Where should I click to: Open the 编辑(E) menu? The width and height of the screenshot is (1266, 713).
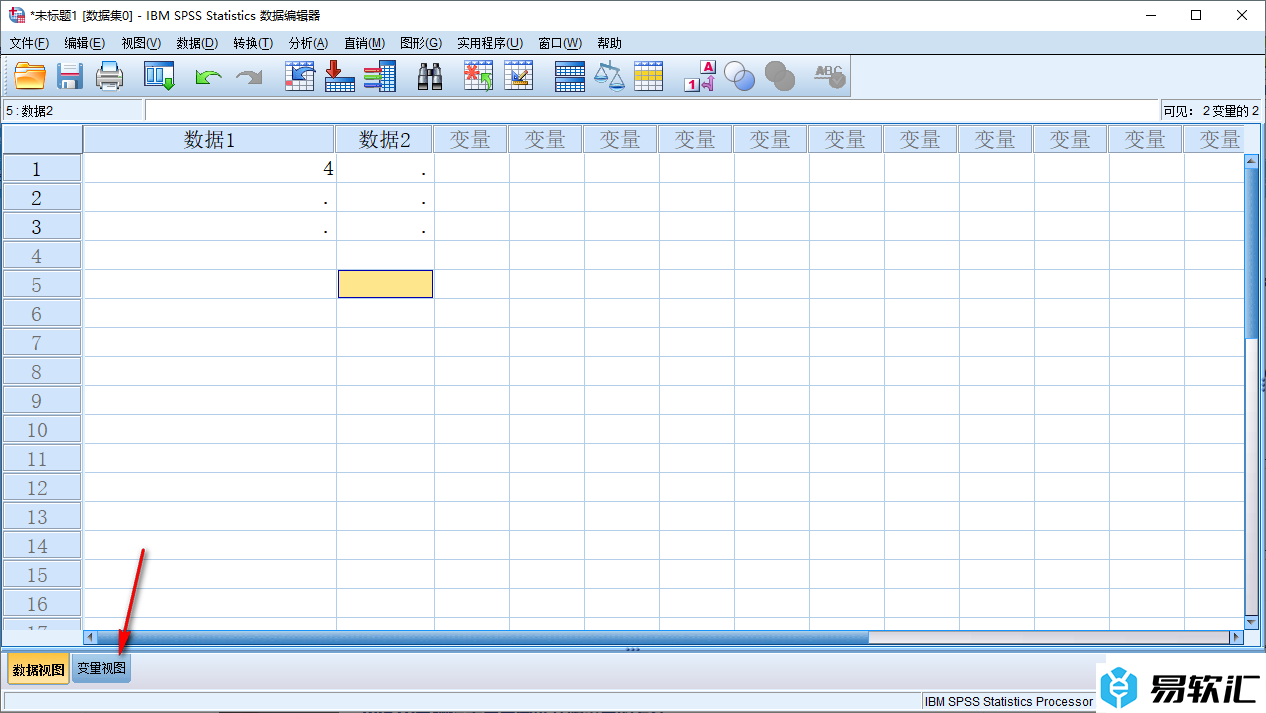84,43
